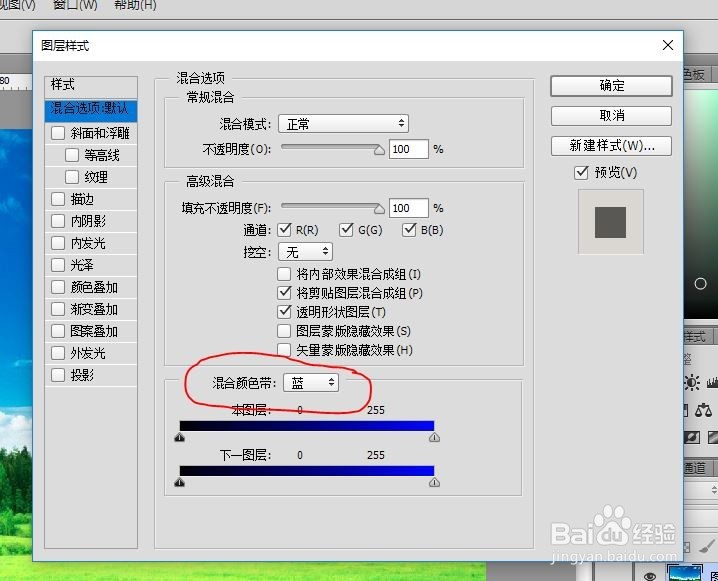The image size is (718, 581).
Task: Toggle the layer visibility eye icon
Action: pyautogui.click(x=649, y=576)
